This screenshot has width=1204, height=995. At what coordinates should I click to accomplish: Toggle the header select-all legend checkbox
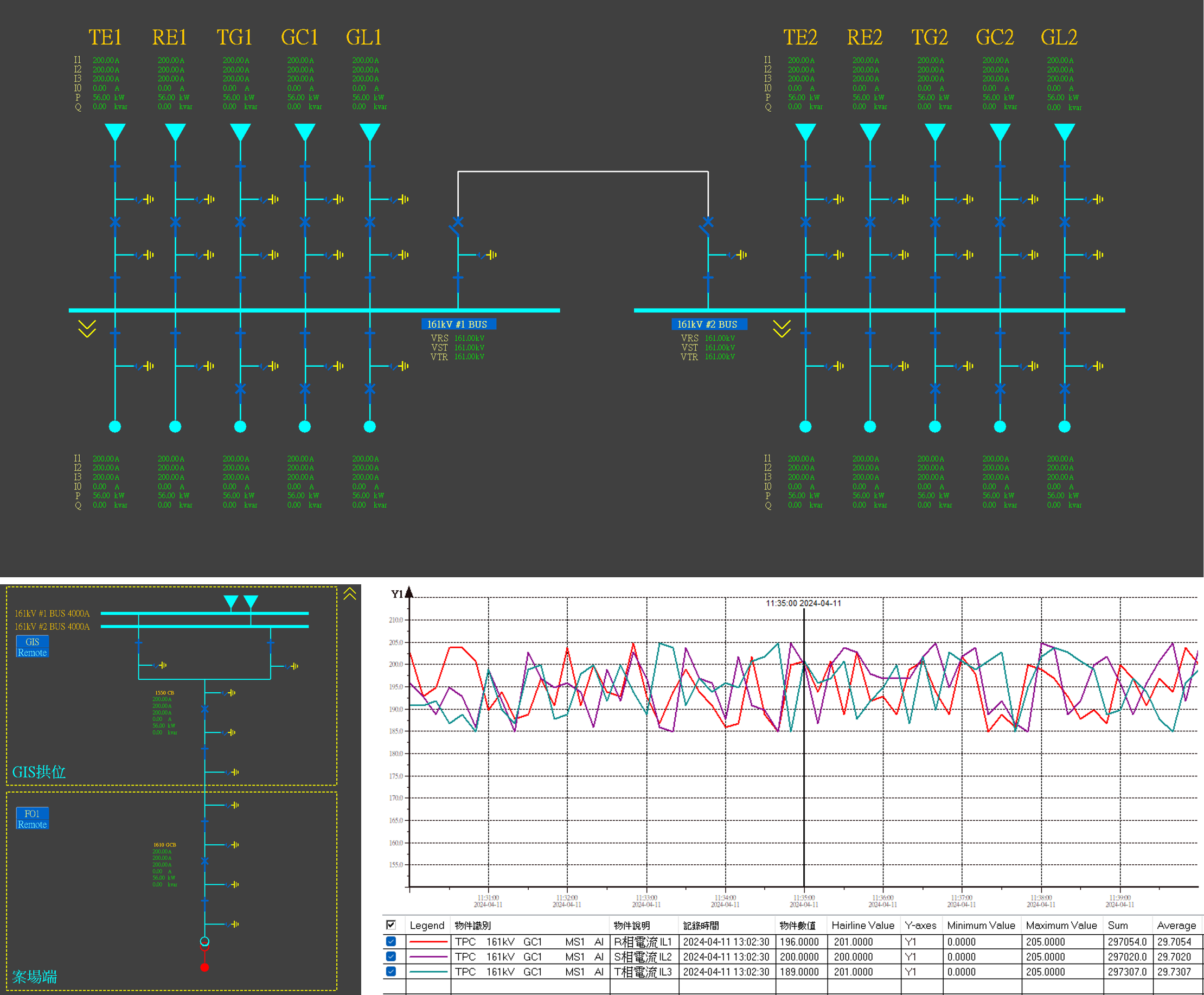[391, 924]
